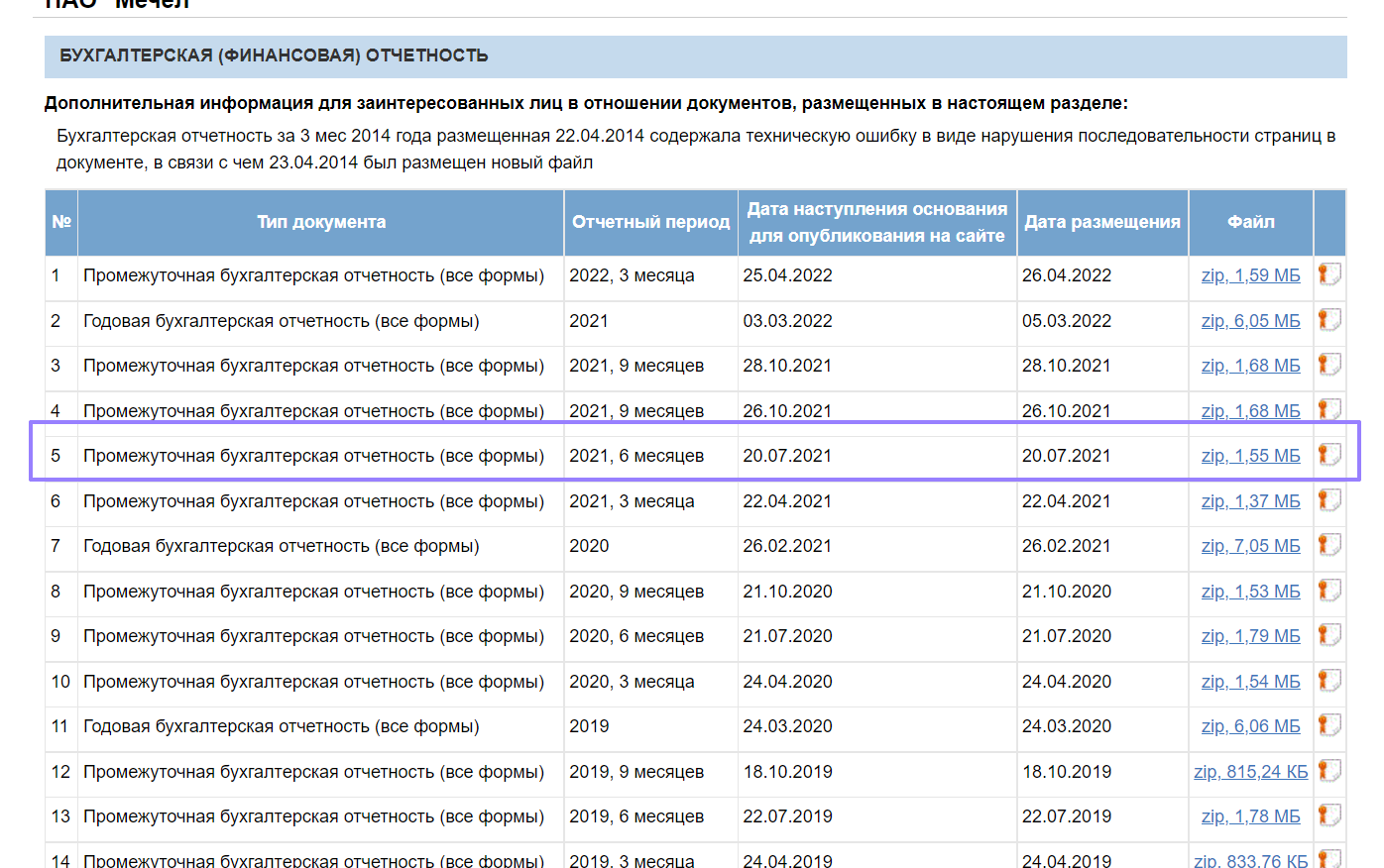Download the zip, 1,53 МБ file
Image resolution: width=1384 pixels, height=868 pixels.
click(x=1250, y=592)
